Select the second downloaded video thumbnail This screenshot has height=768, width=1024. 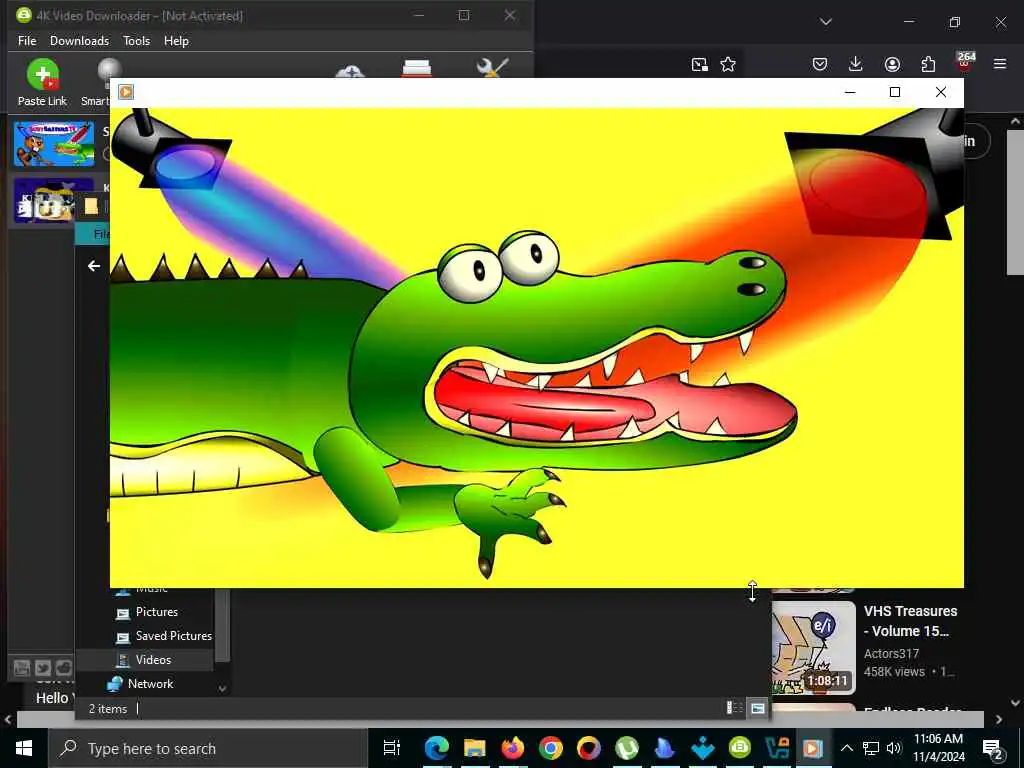pos(45,200)
